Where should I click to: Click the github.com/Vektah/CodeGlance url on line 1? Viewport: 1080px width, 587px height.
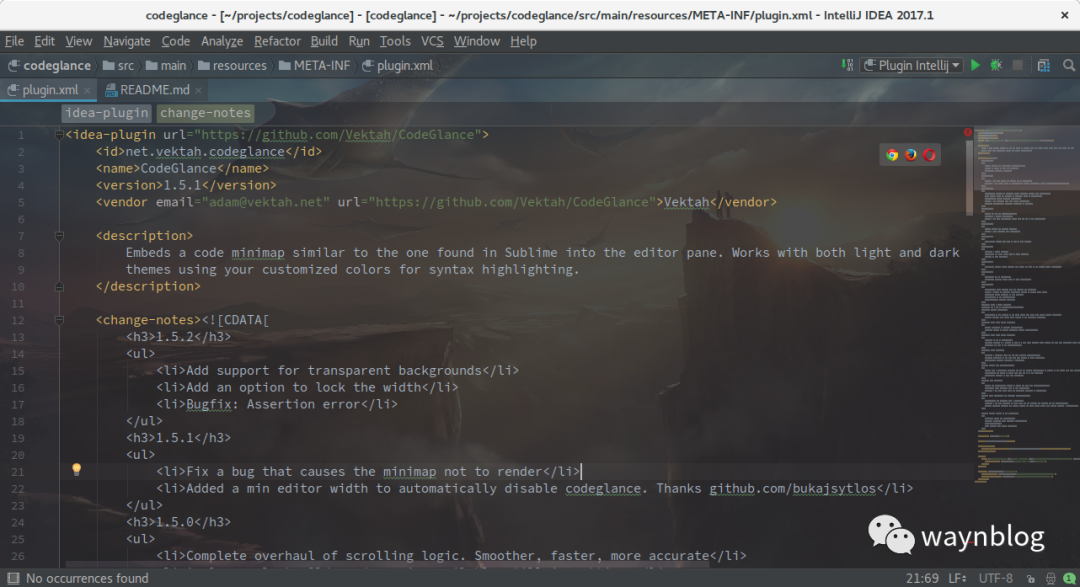tap(337, 135)
